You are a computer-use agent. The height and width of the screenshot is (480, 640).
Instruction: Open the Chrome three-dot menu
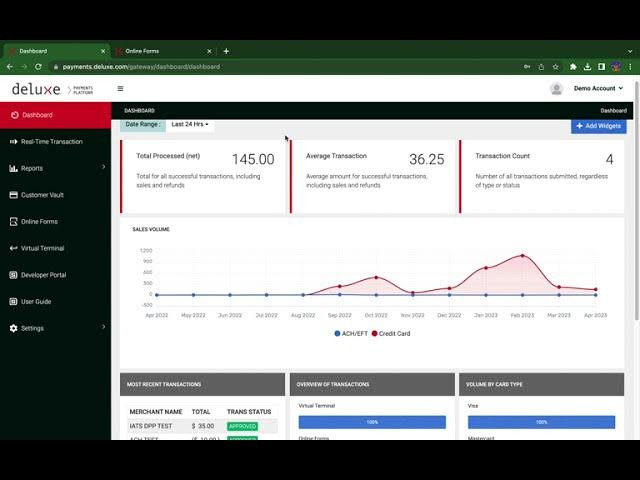click(x=630, y=67)
